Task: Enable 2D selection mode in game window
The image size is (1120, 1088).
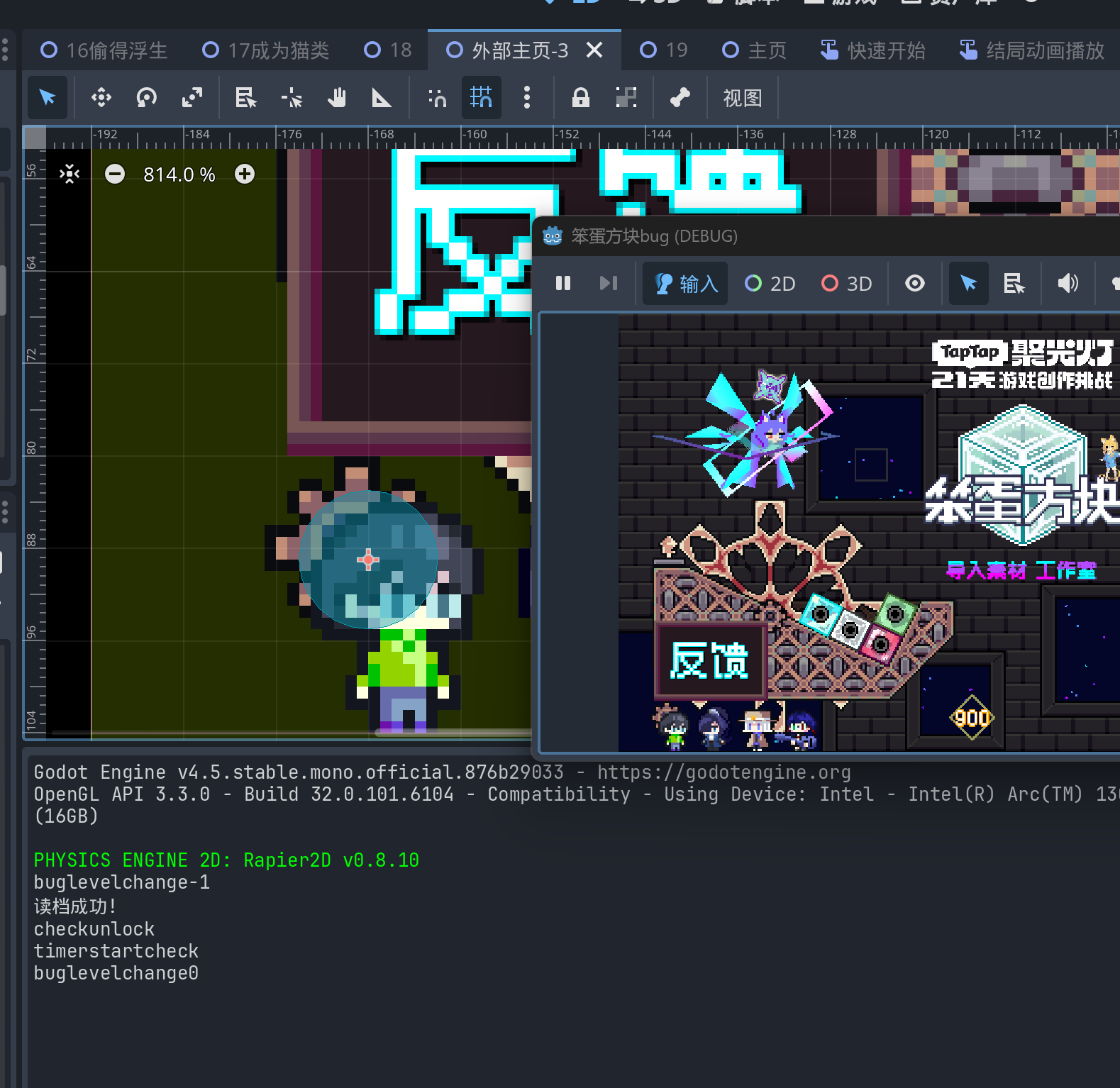Action: (x=770, y=284)
